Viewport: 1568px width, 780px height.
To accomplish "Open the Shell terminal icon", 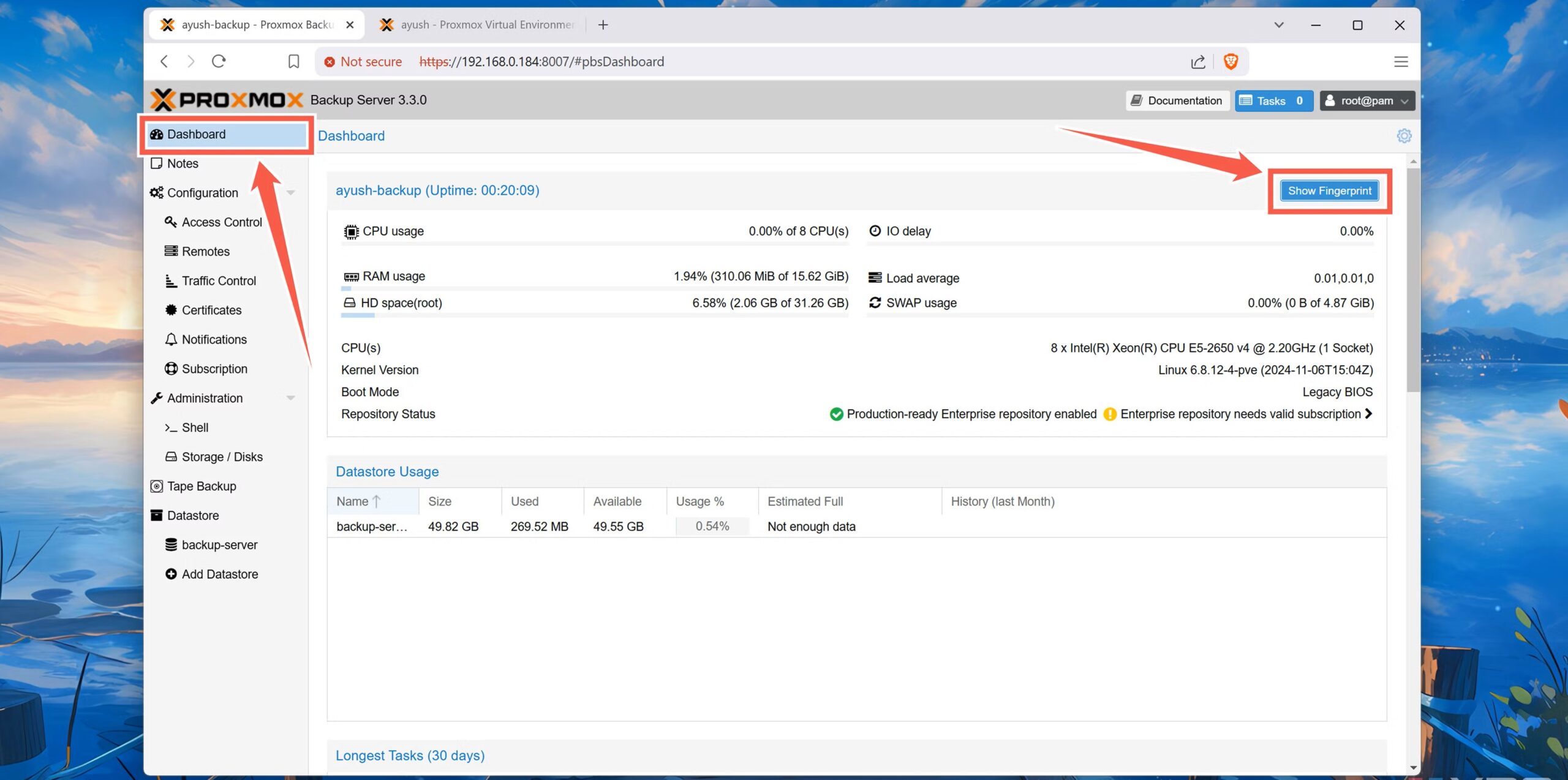I will [x=172, y=427].
